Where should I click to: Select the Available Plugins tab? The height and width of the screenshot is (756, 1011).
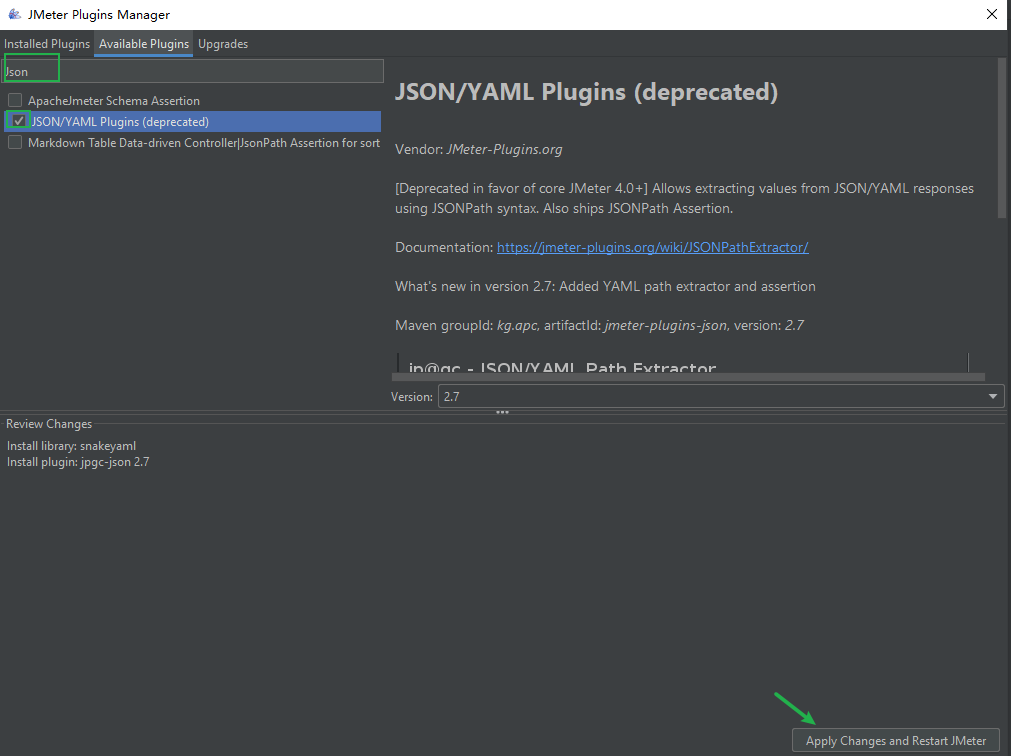click(x=144, y=44)
